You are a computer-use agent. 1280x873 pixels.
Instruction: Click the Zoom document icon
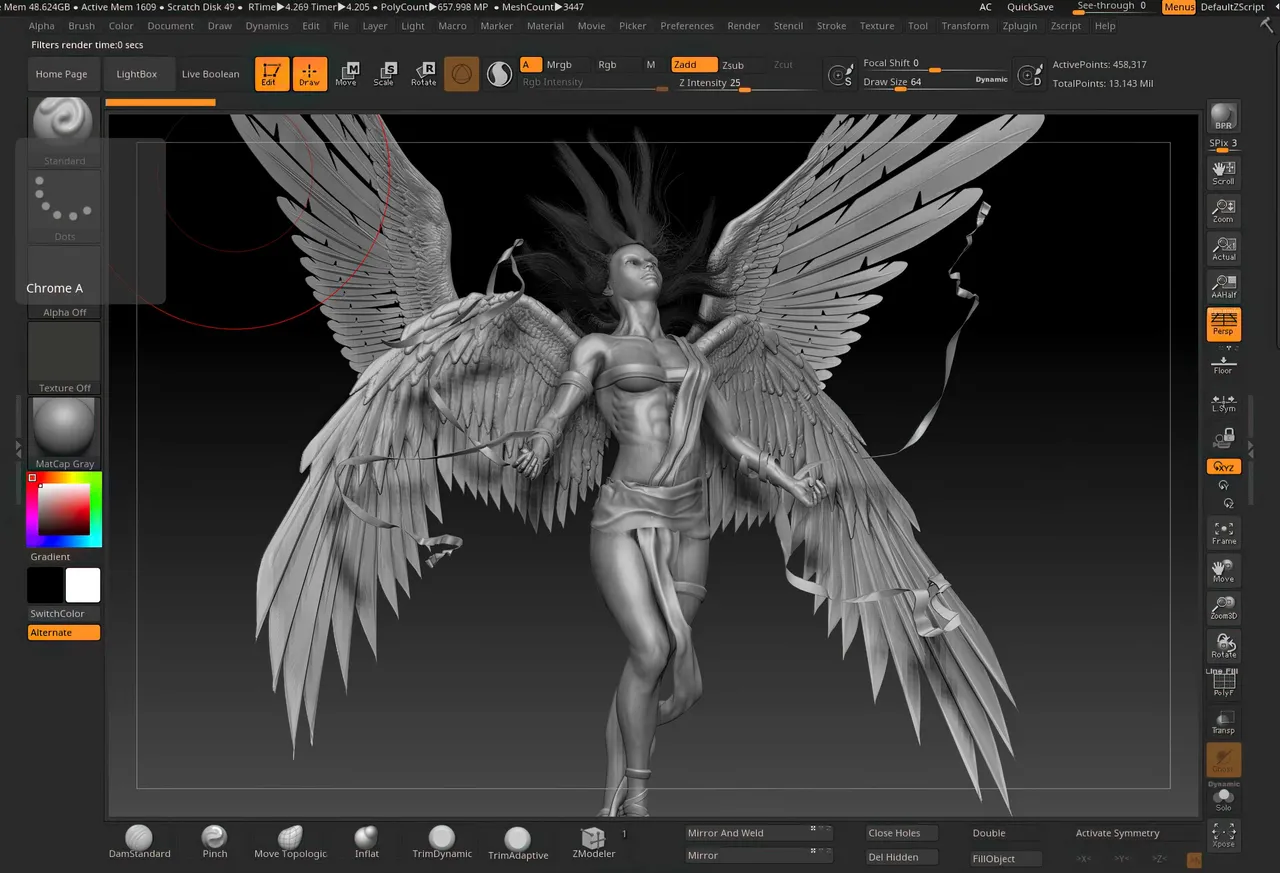(x=1223, y=210)
